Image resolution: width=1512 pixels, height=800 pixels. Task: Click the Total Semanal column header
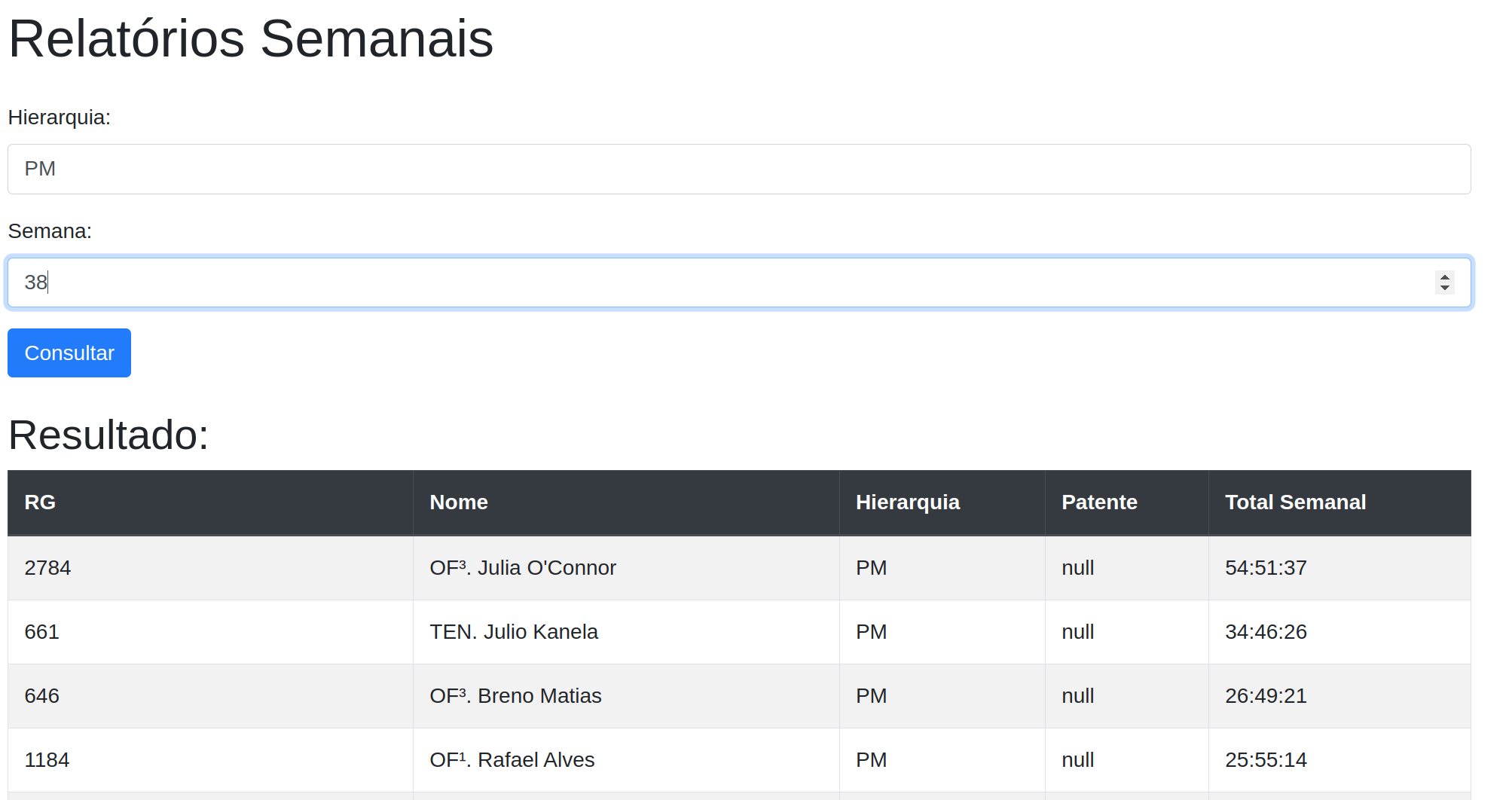tap(1294, 502)
